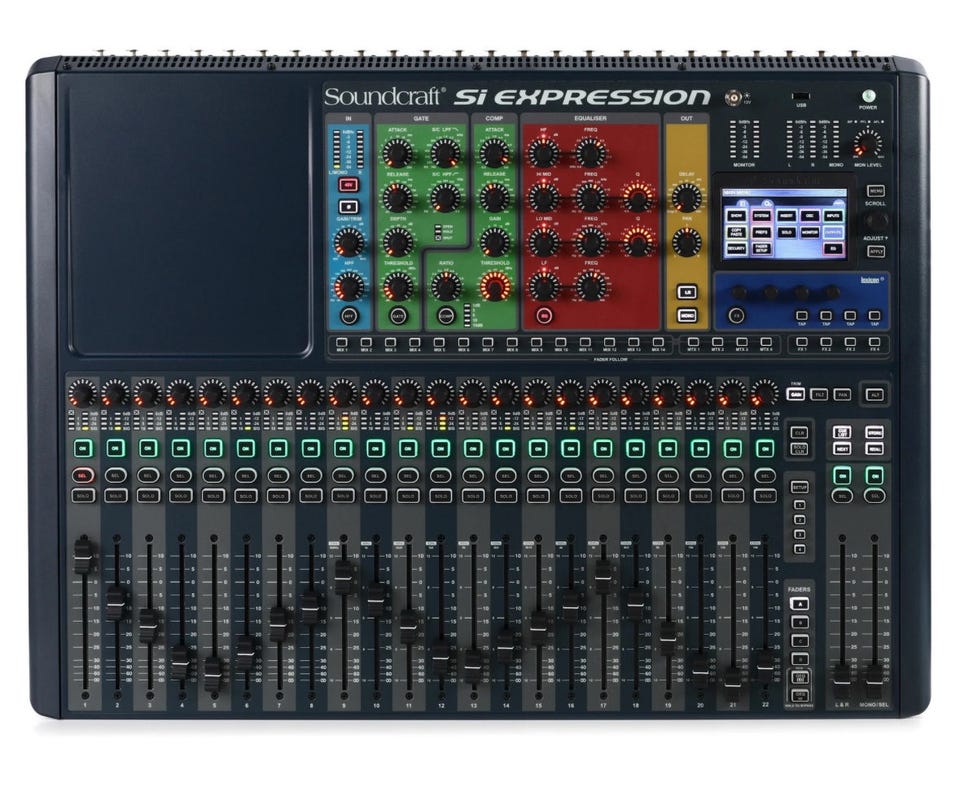
Task: Toggle the ON button for channel 1
Action: point(83,448)
